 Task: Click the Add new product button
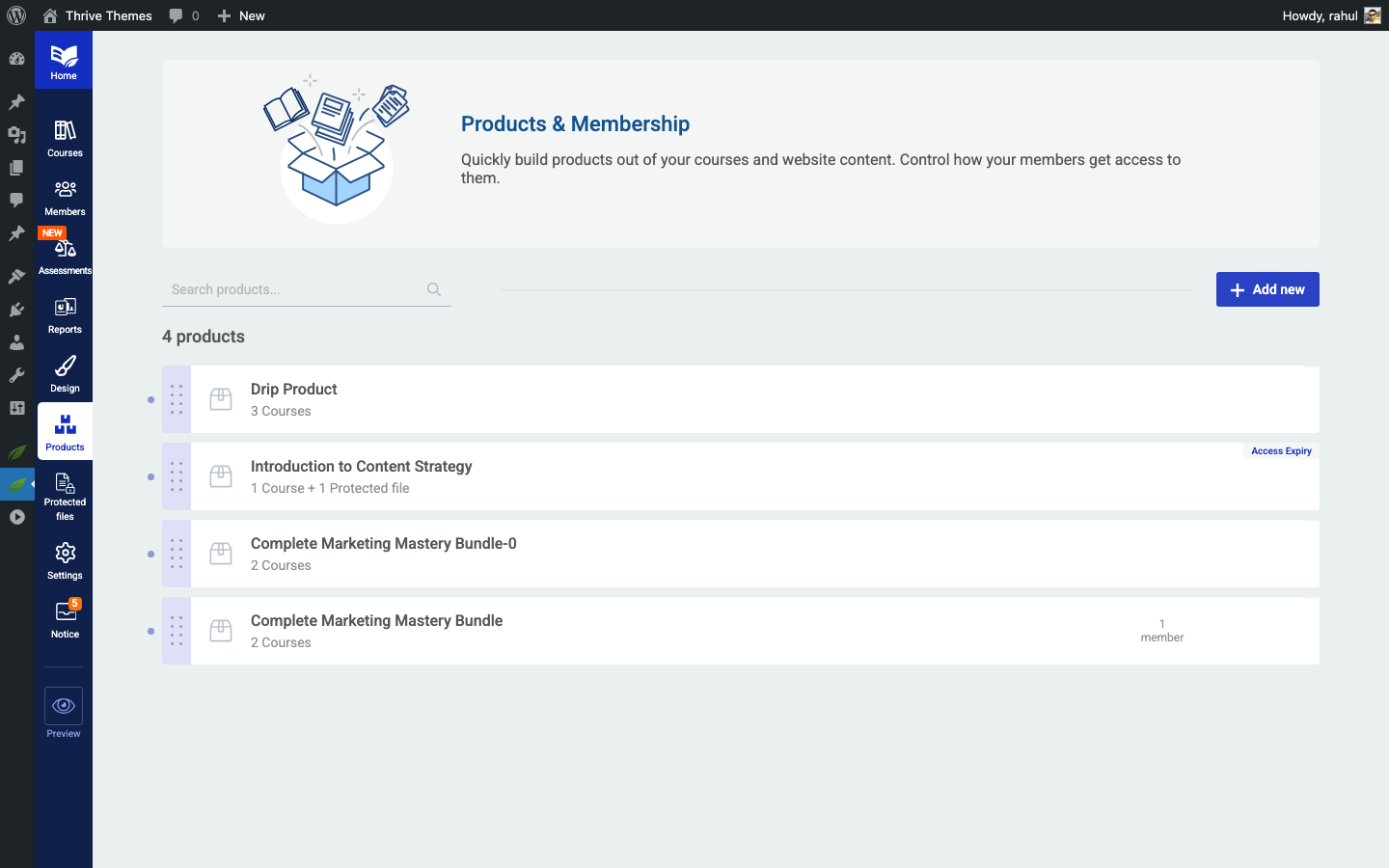pos(1266,289)
